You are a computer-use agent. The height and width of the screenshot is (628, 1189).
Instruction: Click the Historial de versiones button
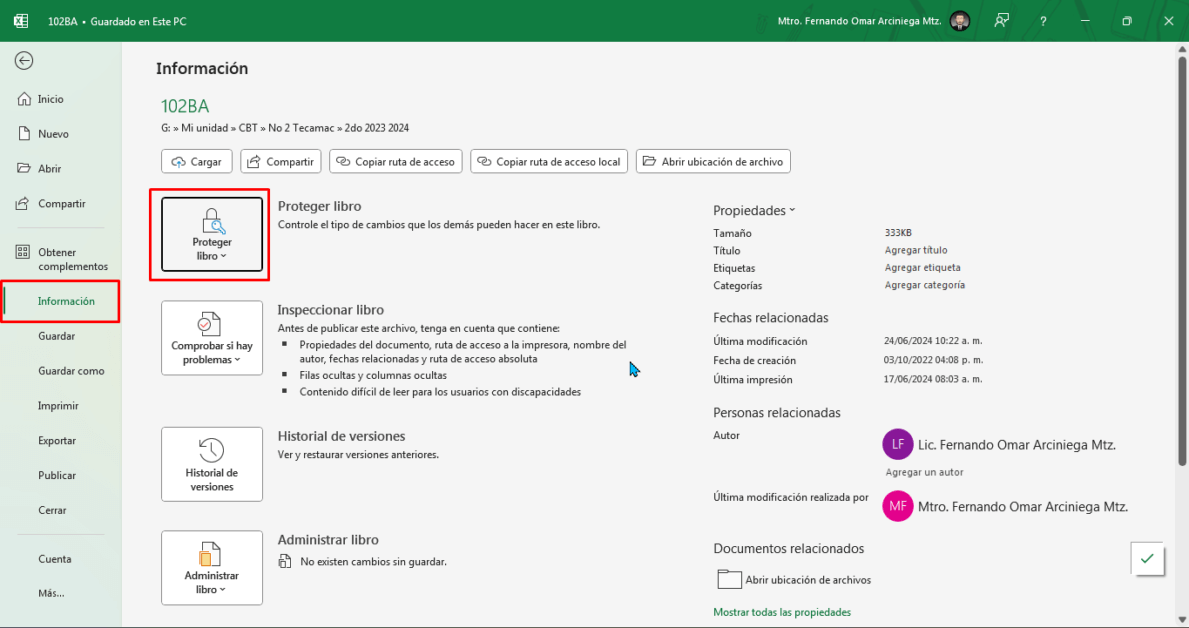(x=212, y=464)
